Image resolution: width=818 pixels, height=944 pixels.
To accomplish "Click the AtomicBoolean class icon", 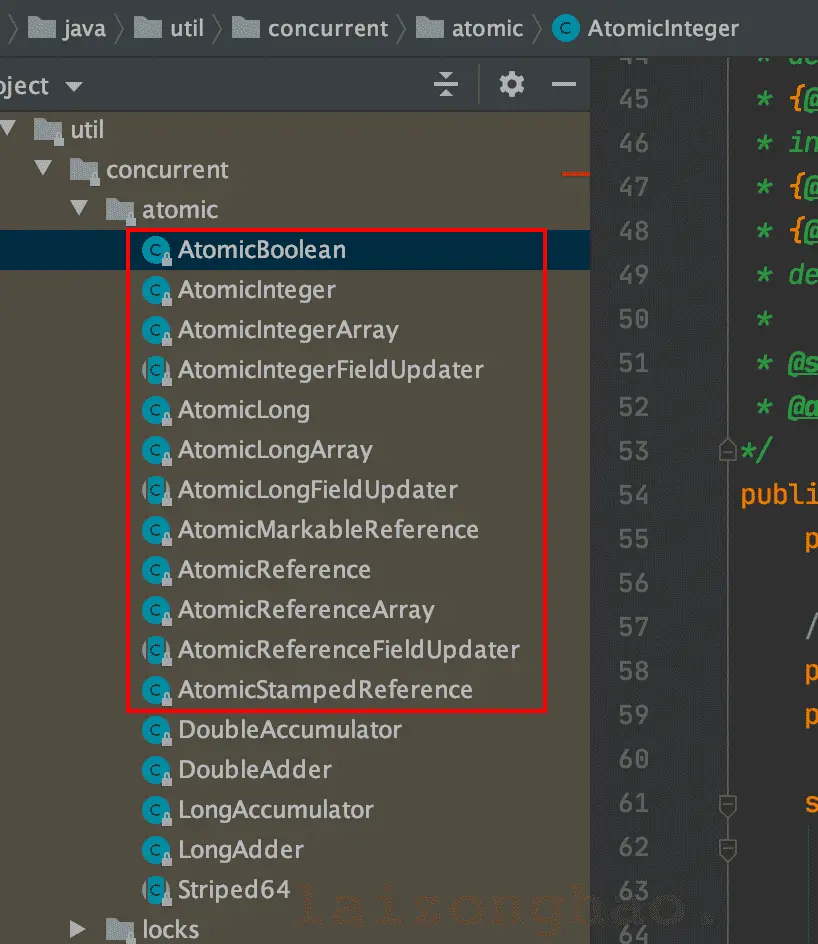I will 156,250.
